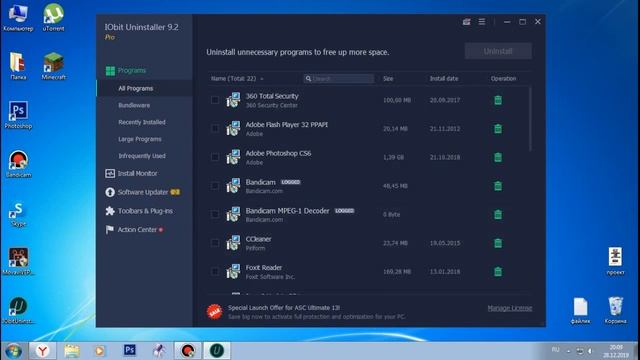
Task: Click the trash icon for Adobe Photoshop CS6
Action: (498, 157)
